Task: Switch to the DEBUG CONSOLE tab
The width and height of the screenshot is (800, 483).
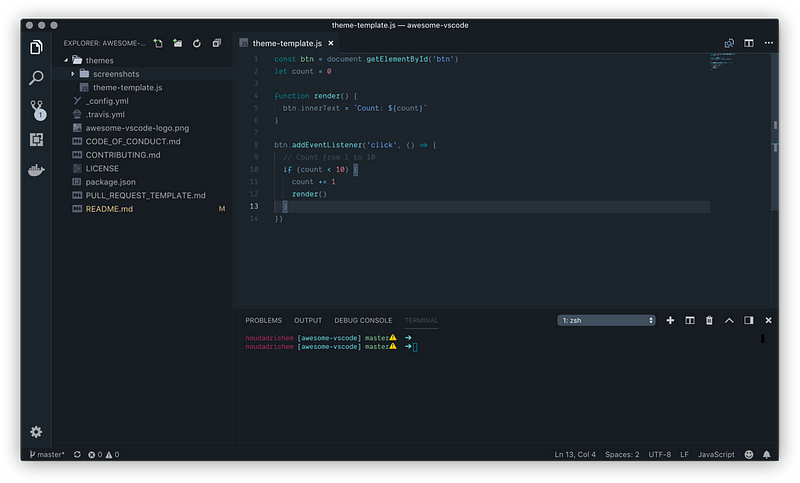Action: click(x=363, y=320)
